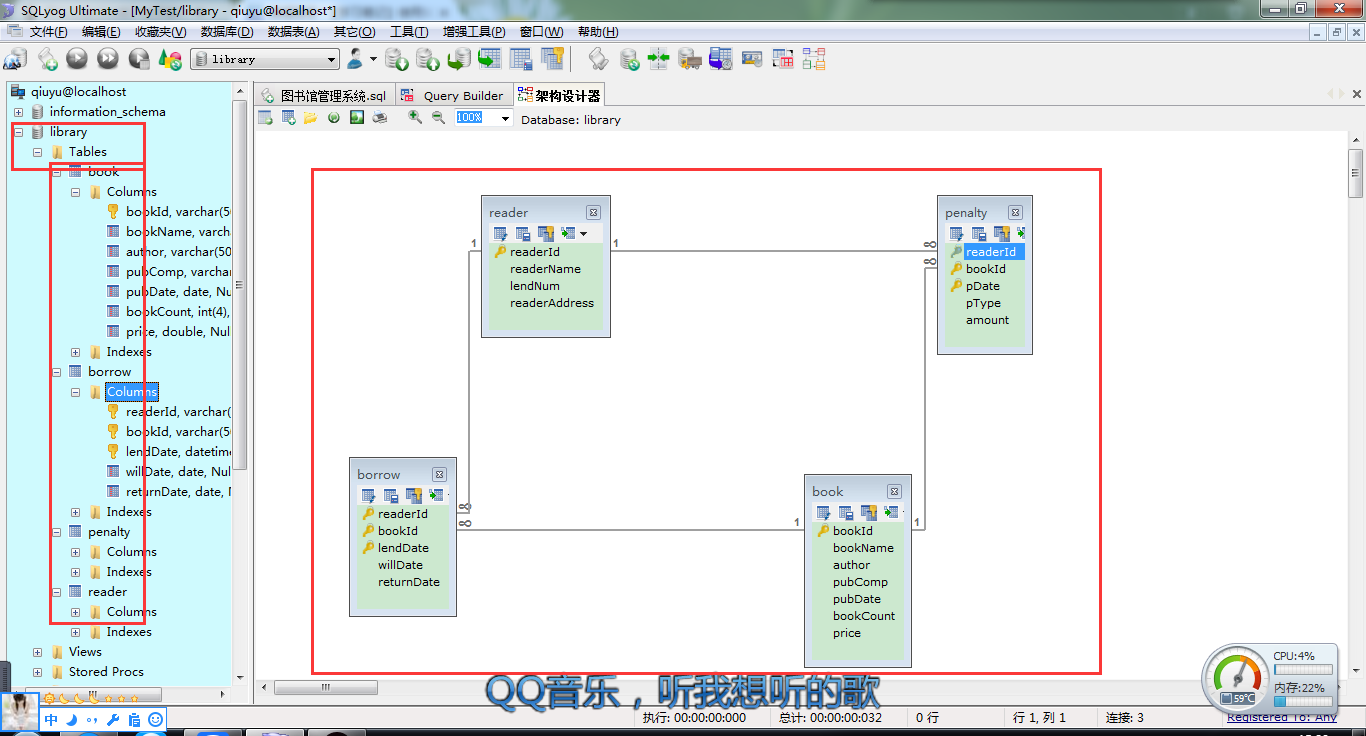The height and width of the screenshot is (736, 1366).
Task: Click the execute all queries icon
Action: pos(108,59)
